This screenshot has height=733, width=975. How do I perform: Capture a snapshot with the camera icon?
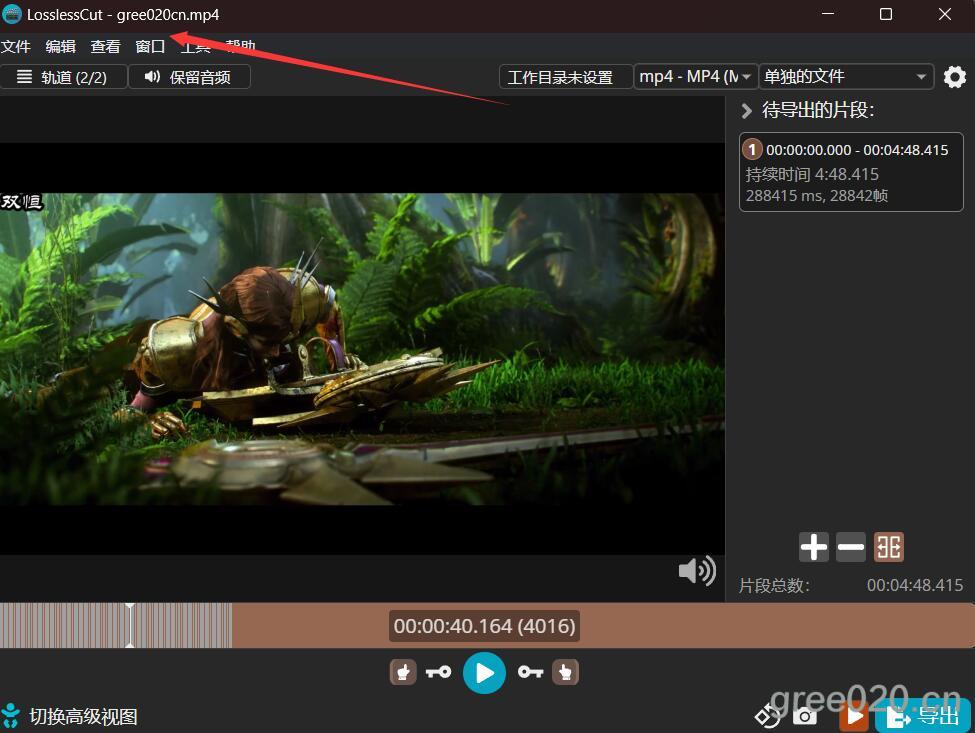pyautogui.click(x=805, y=716)
